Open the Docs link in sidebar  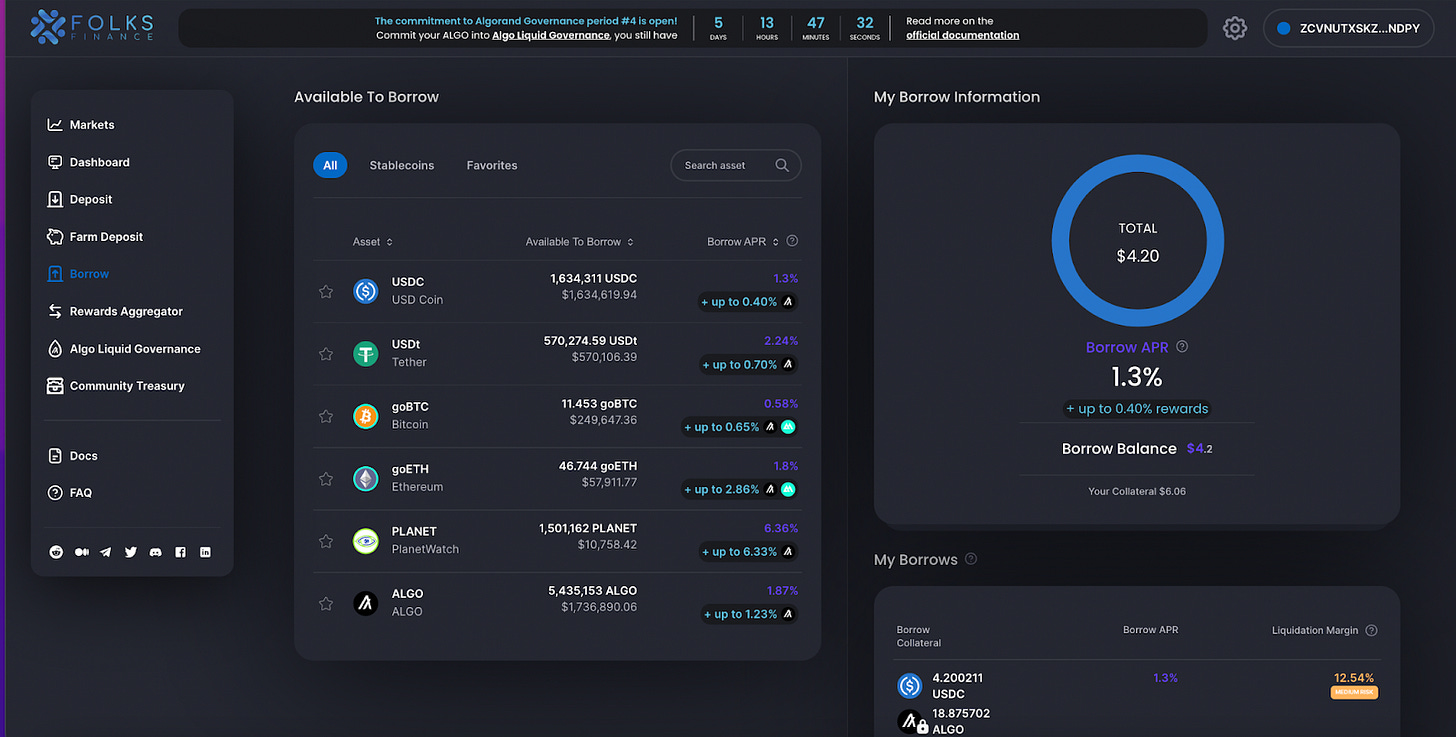point(72,456)
